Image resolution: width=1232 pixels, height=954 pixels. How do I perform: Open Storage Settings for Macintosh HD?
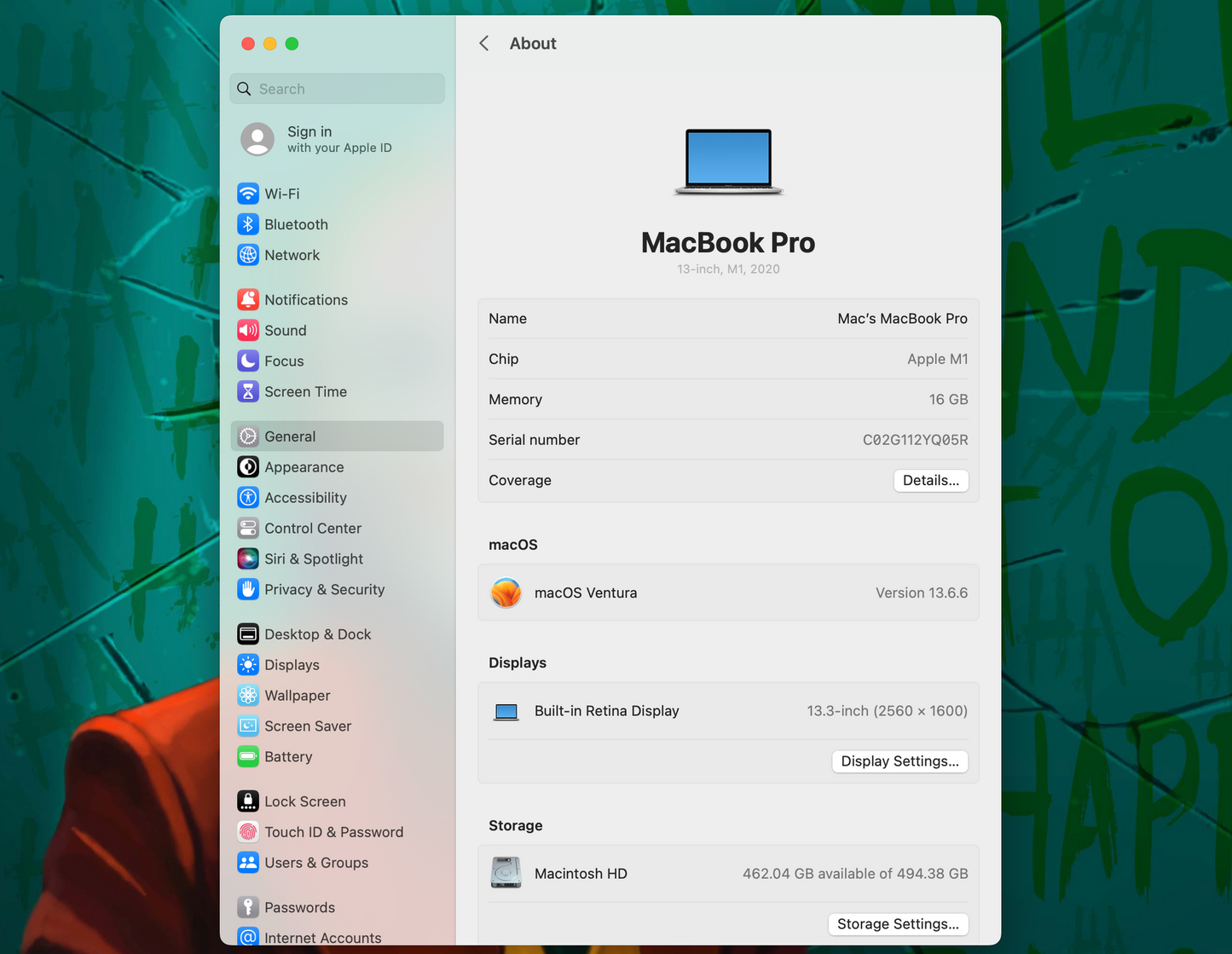pos(898,923)
